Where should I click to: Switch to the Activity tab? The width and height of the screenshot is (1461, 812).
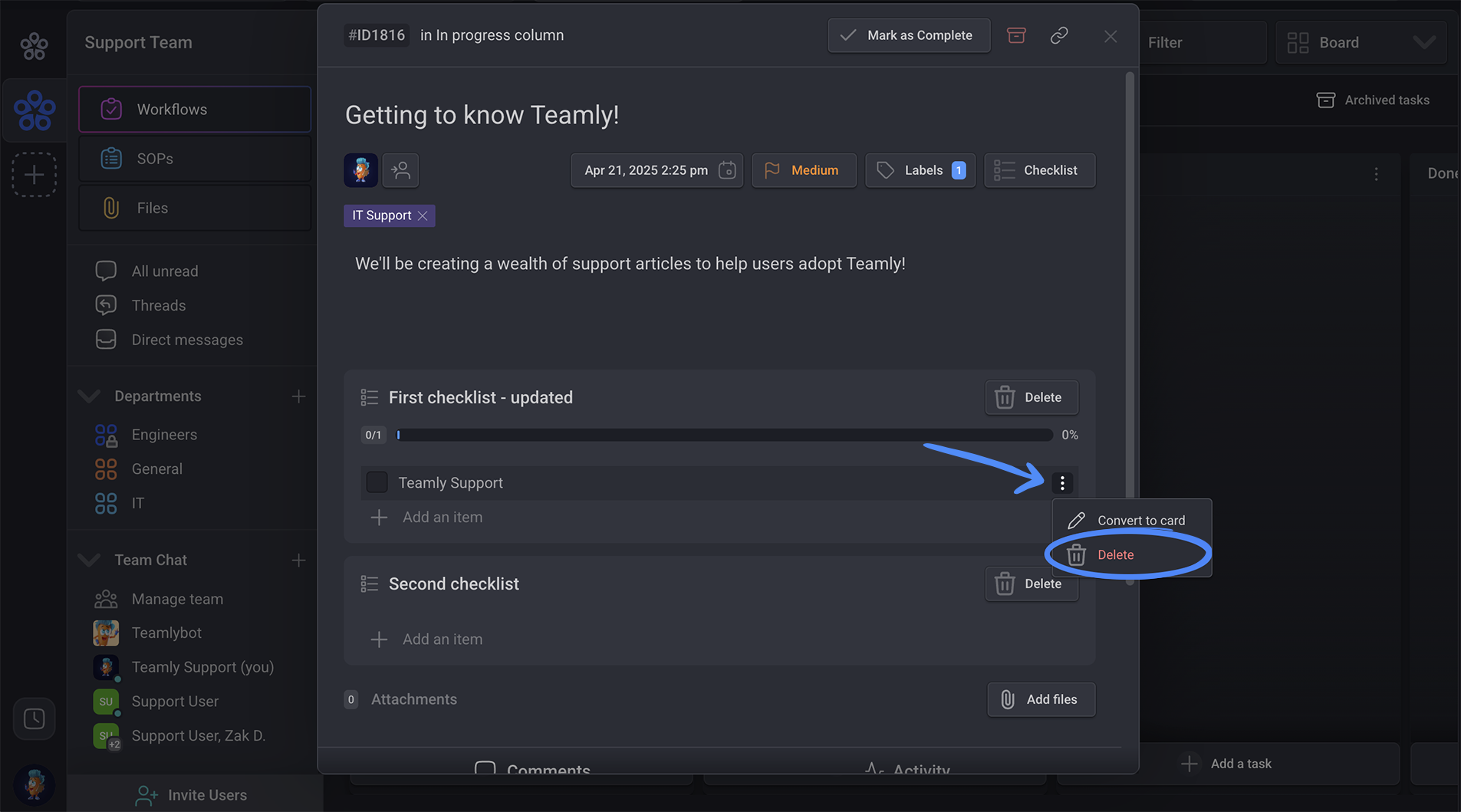point(907,769)
